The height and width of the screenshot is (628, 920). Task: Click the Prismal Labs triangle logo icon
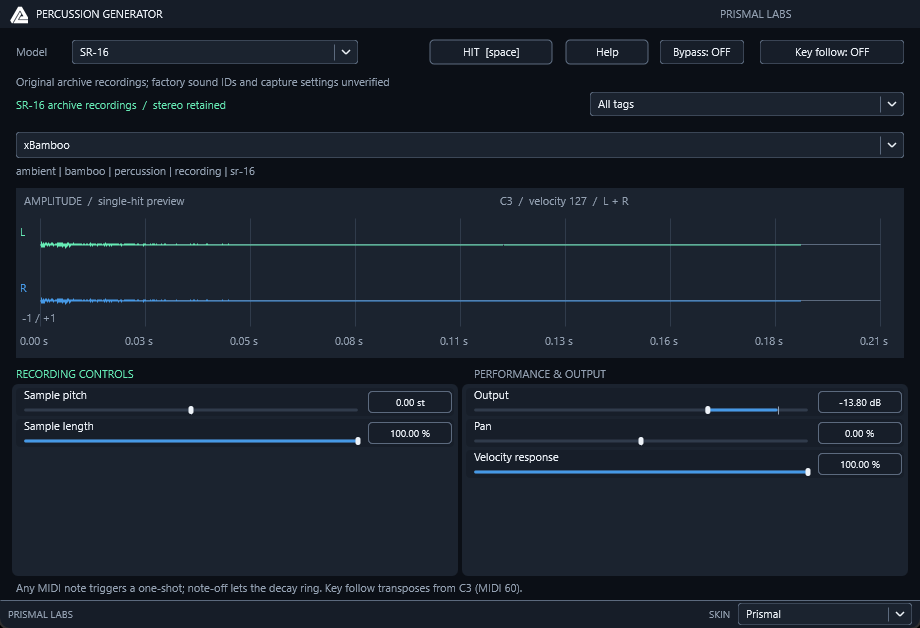[19, 15]
